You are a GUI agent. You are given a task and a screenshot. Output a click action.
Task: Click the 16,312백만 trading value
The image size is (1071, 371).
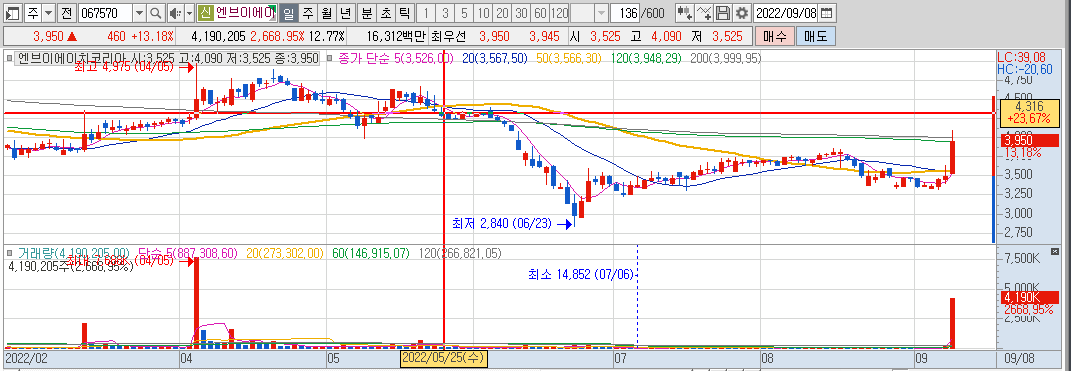397,36
